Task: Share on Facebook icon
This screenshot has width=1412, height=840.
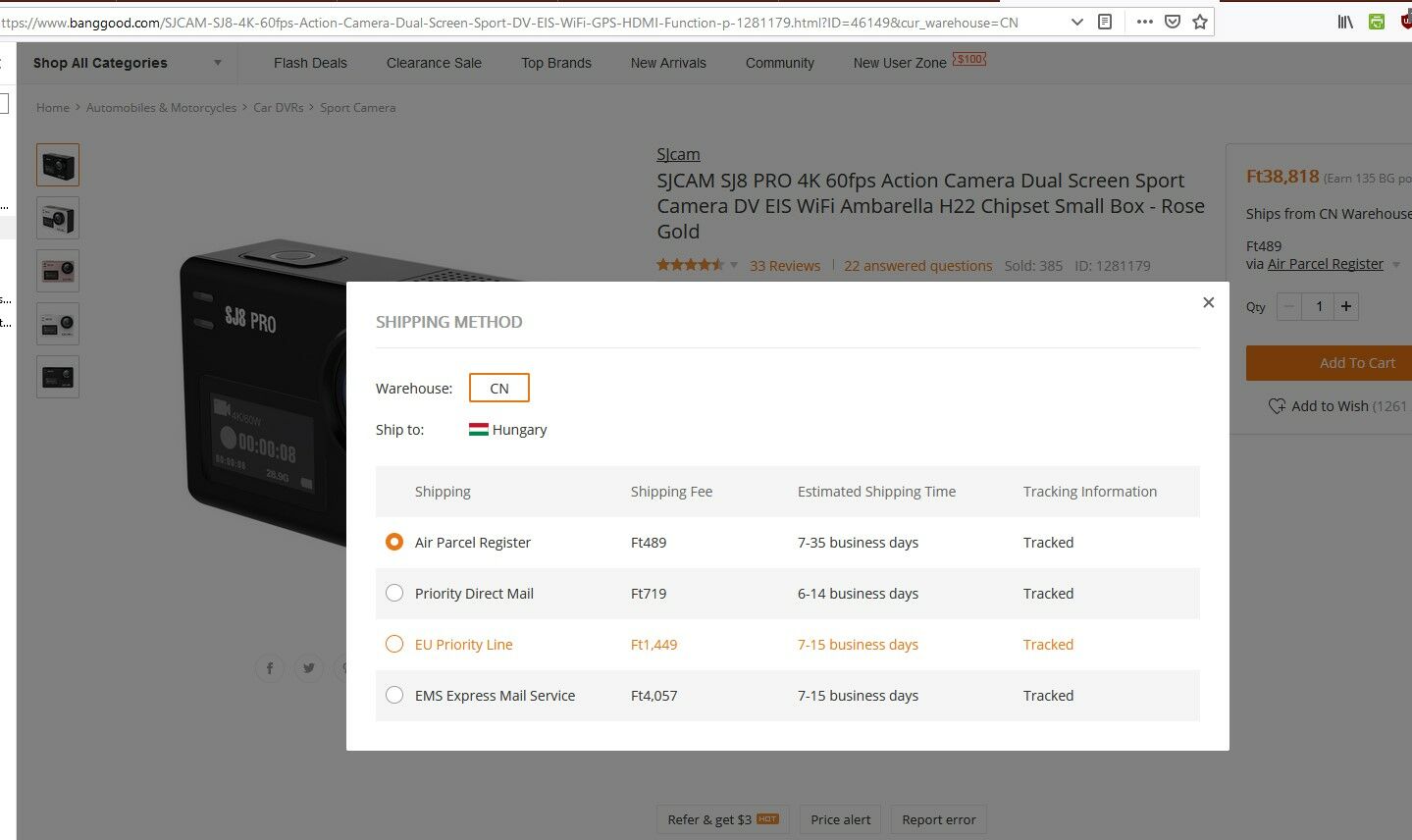Action: [270, 668]
